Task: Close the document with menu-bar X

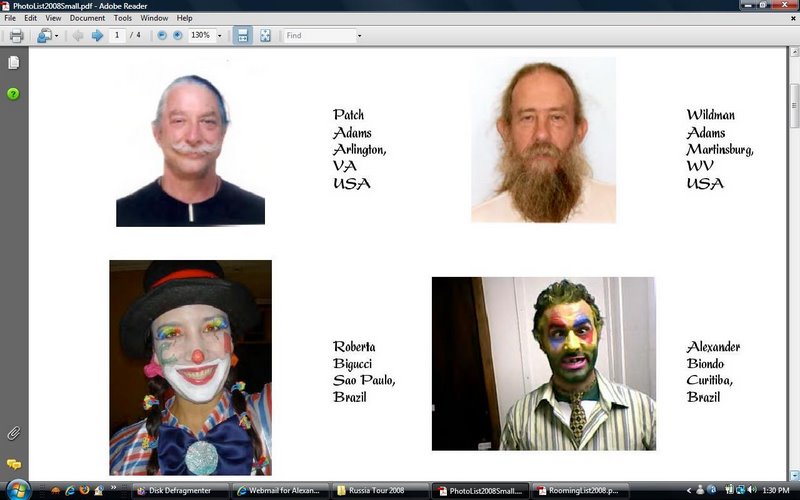Action: pyautogui.click(x=793, y=18)
